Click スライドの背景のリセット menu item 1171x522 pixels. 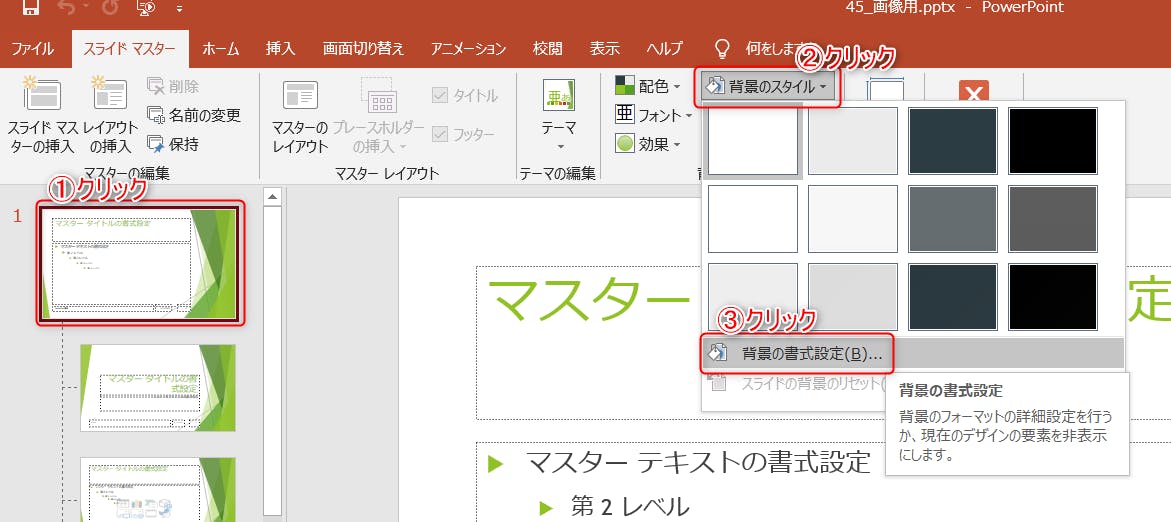795,384
